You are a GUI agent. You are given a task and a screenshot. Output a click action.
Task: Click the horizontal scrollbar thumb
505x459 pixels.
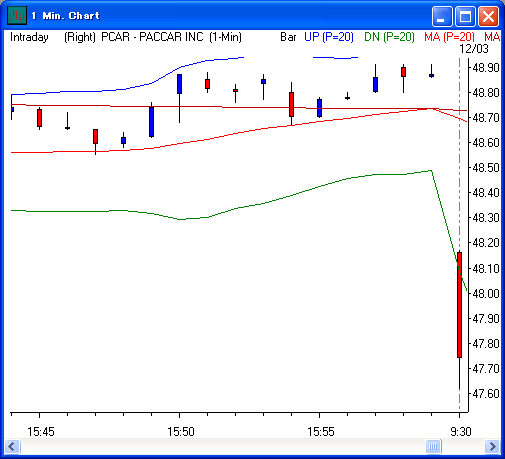click(433, 446)
